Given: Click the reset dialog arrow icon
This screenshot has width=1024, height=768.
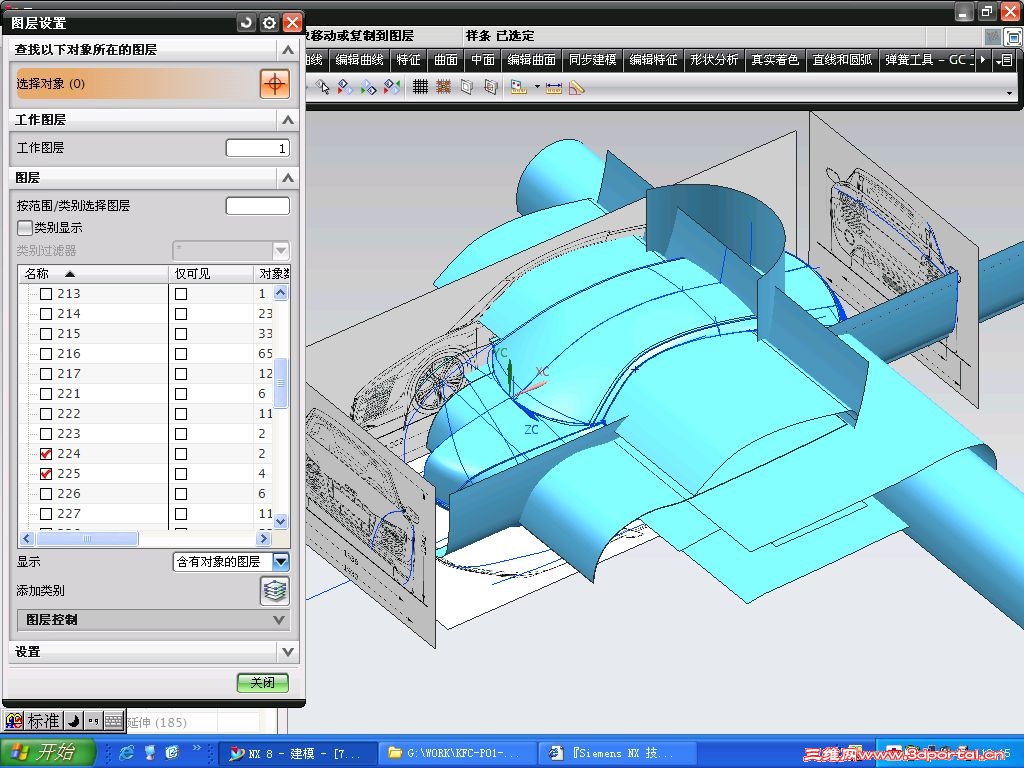Looking at the screenshot, I should click(247, 22).
